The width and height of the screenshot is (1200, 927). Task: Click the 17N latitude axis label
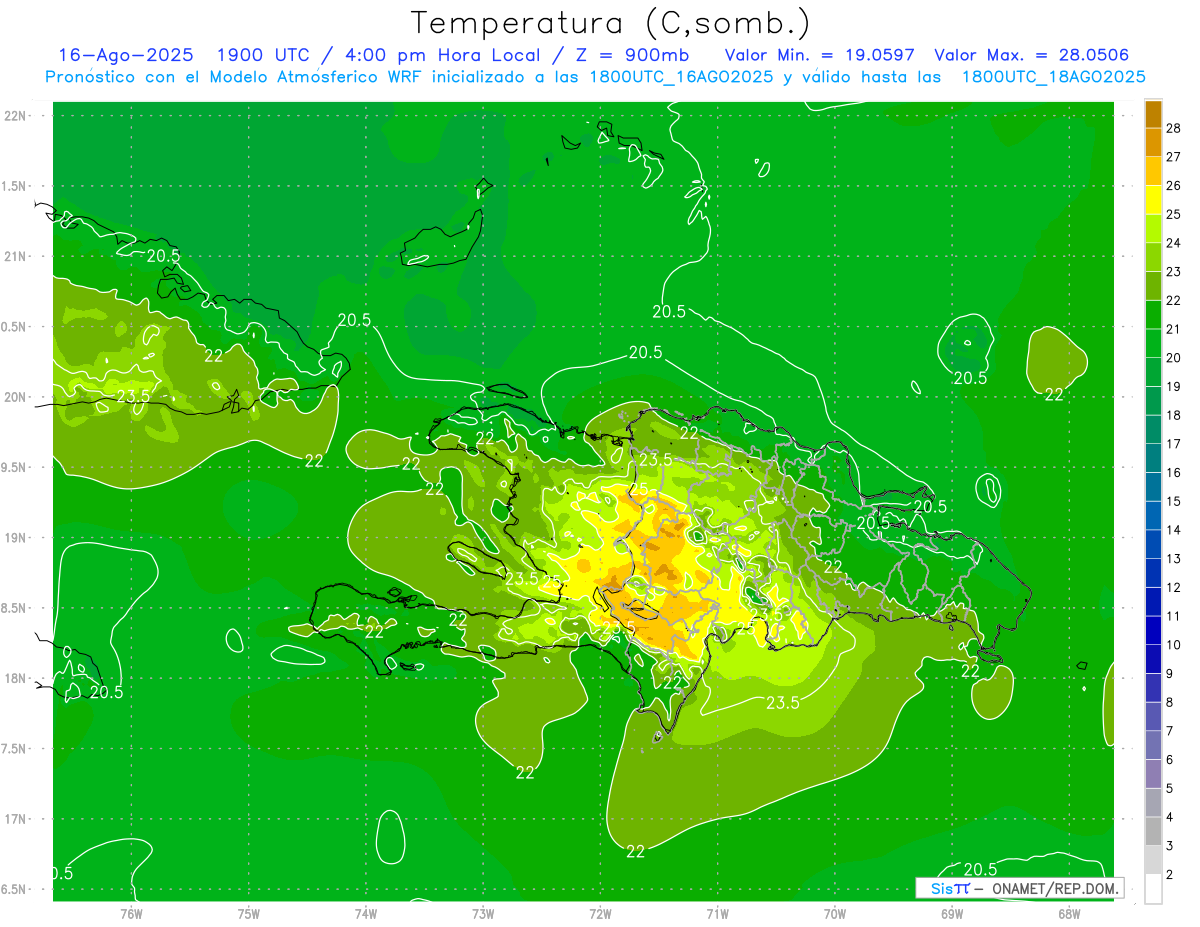click(x=17, y=819)
